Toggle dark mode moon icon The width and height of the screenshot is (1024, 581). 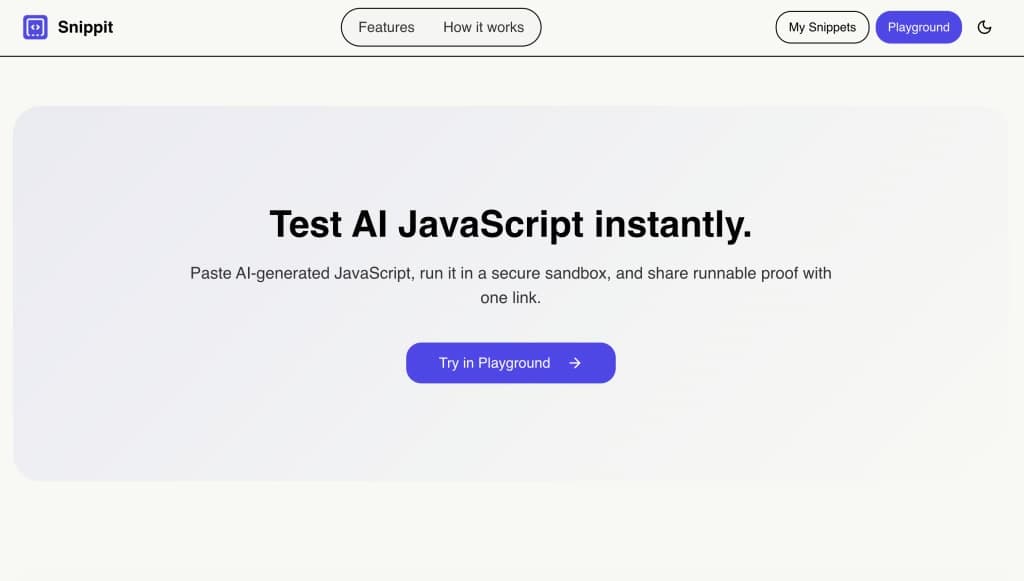click(x=984, y=27)
